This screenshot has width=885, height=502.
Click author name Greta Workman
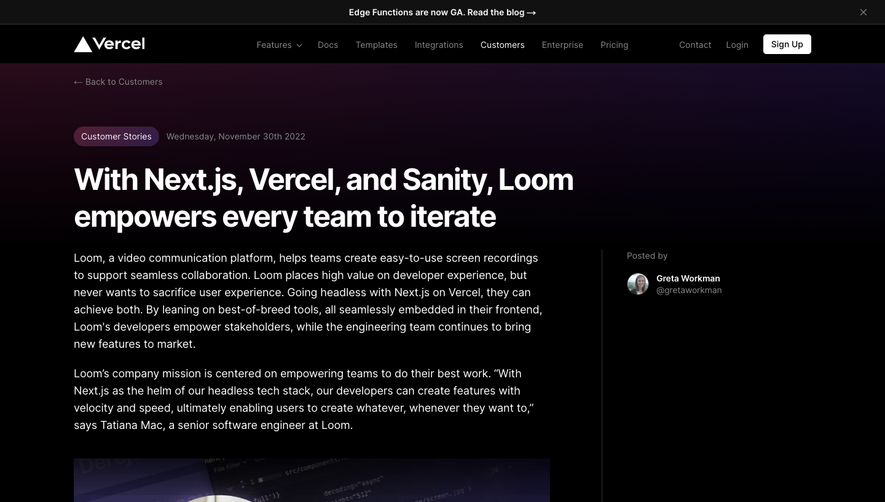pos(688,278)
